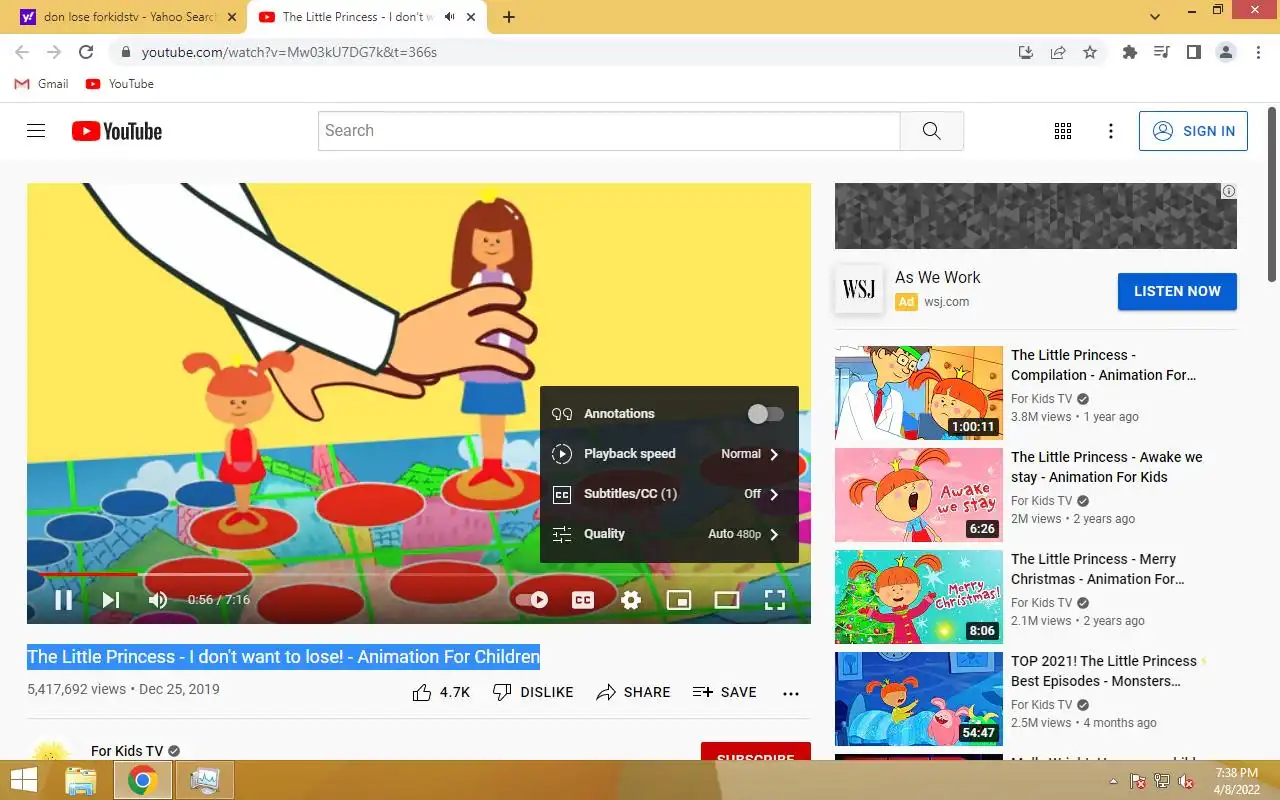Open Chrome extensions puzzle icon
This screenshot has width=1280, height=800.
pos(1130,52)
